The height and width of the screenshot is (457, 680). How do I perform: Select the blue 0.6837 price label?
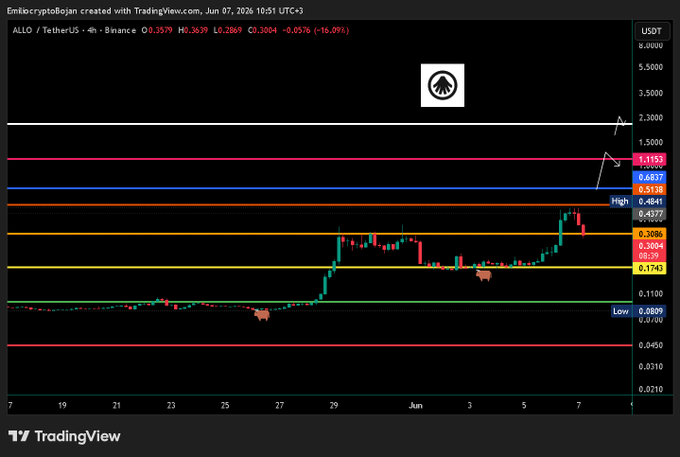pyautogui.click(x=650, y=177)
